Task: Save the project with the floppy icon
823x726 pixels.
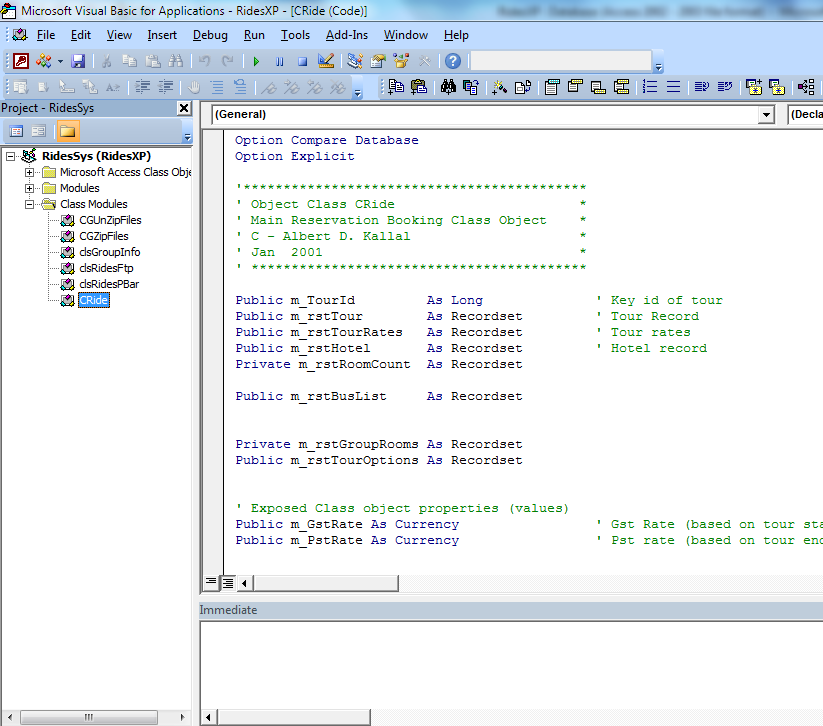Action: click(x=78, y=61)
